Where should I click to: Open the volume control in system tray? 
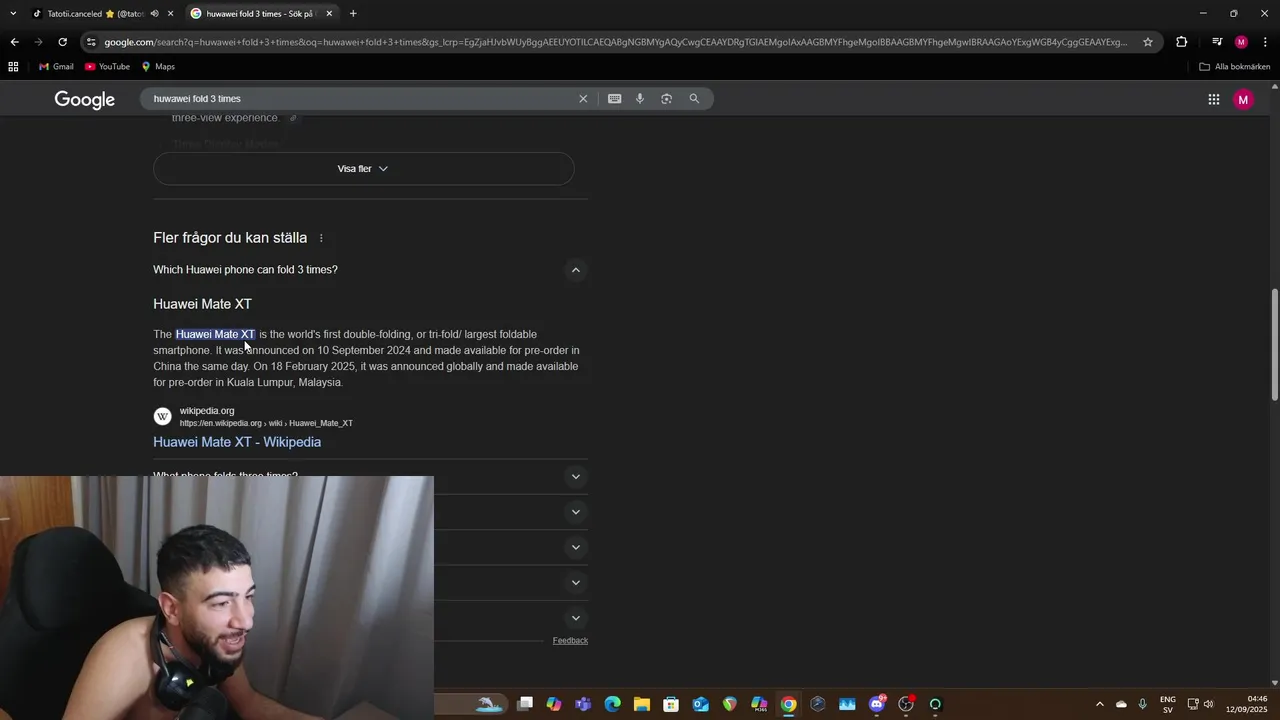[x=1208, y=704]
